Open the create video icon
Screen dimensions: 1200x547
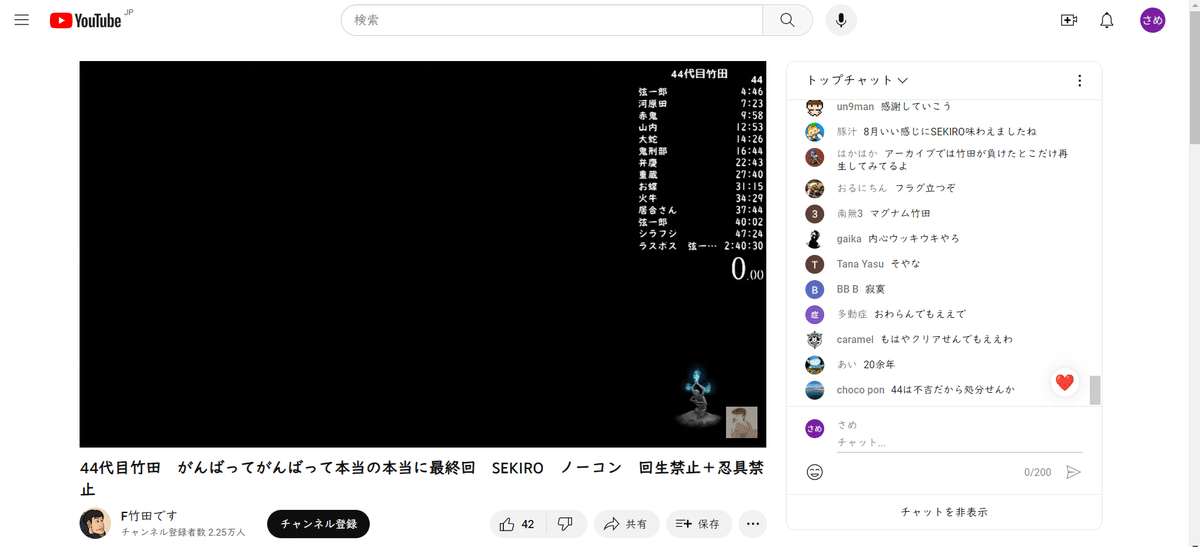pyautogui.click(x=1068, y=20)
